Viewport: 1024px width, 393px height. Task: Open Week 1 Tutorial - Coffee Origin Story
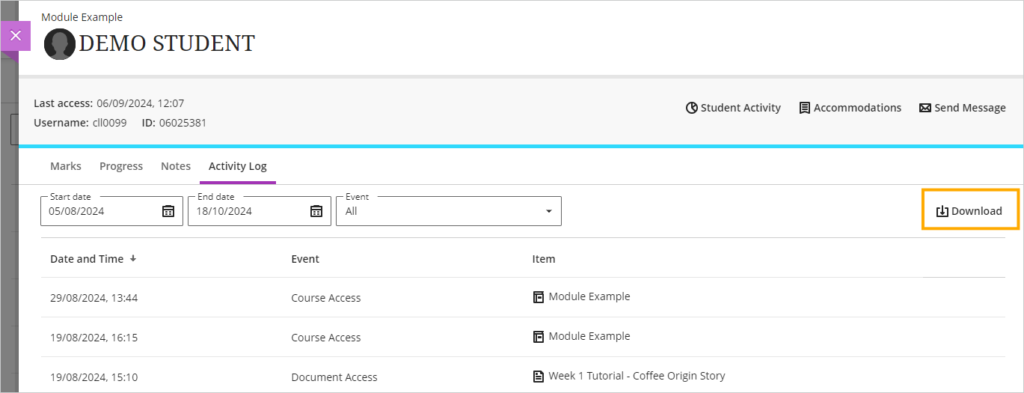click(x=637, y=376)
